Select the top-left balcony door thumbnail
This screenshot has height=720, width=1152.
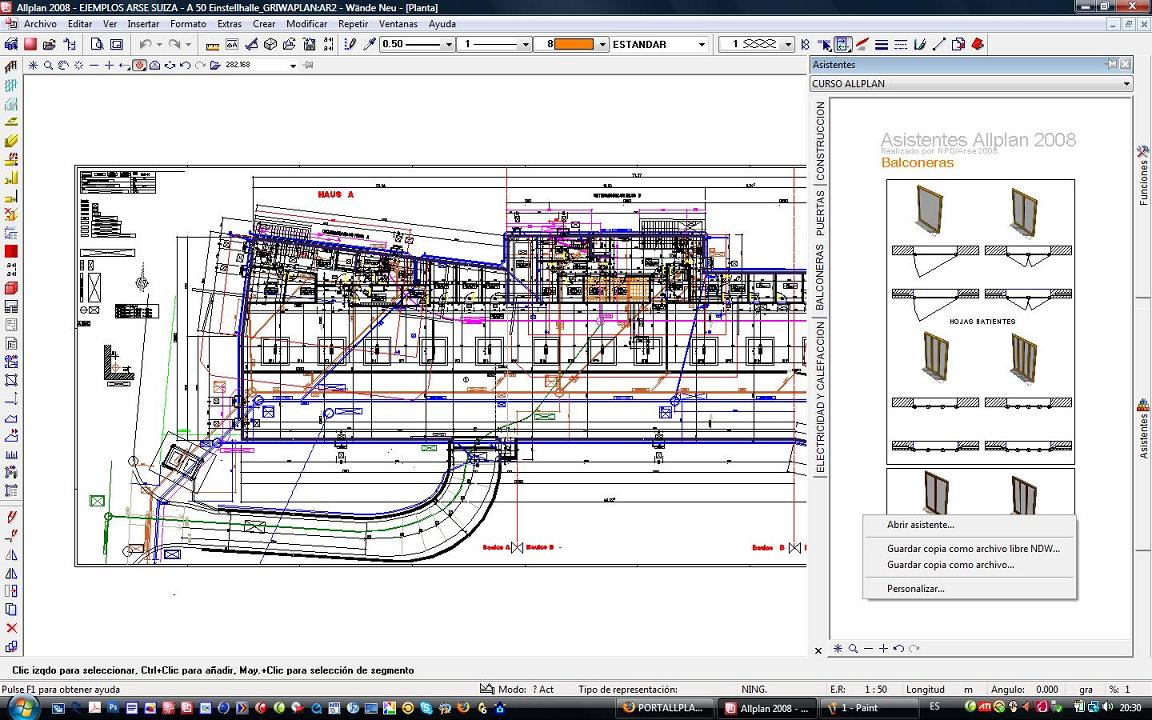(x=929, y=211)
